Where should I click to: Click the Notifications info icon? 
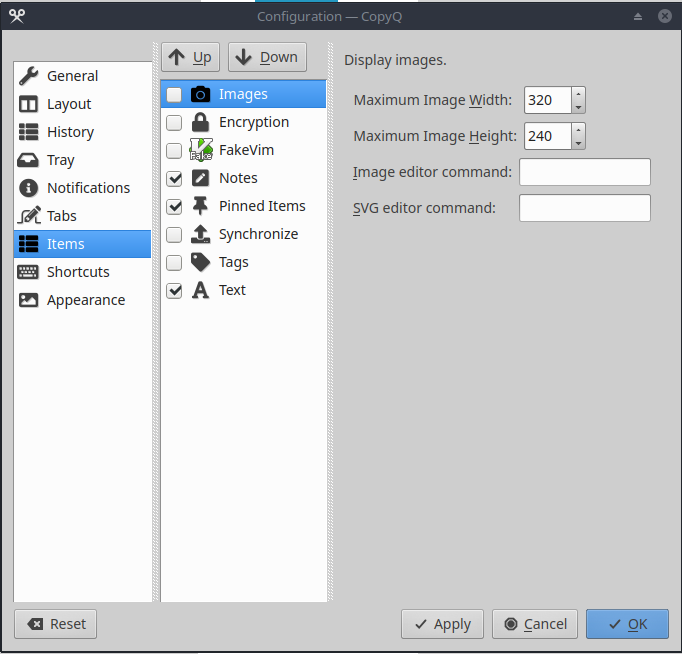point(28,188)
